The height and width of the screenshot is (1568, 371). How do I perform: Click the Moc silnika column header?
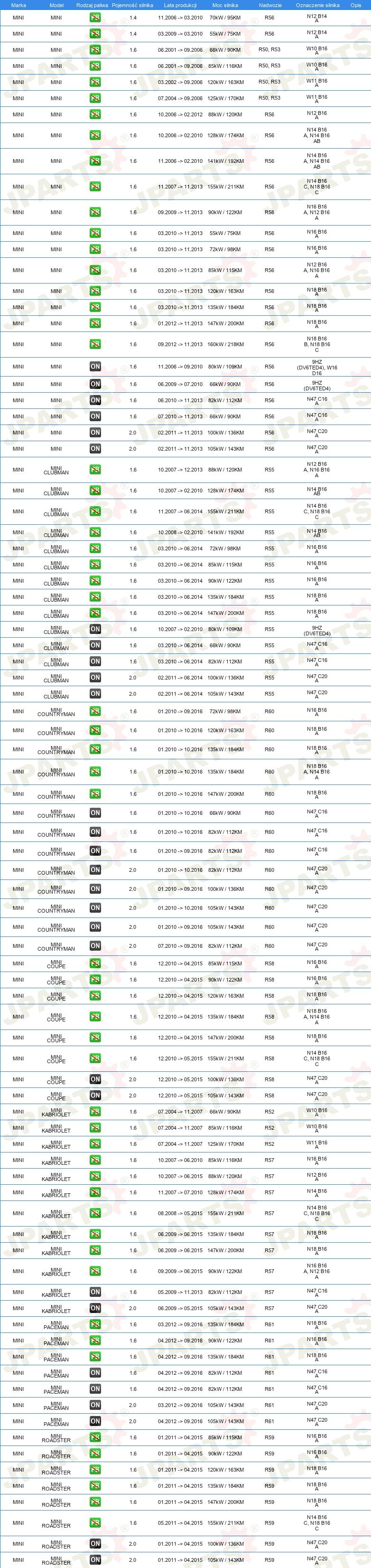225,5
